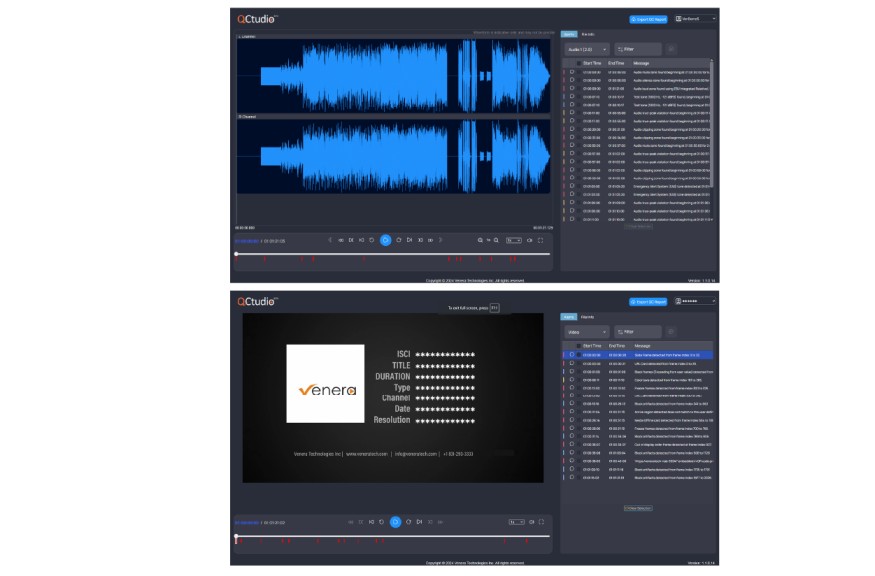Switch to File Info tab in upper panel
Screen dimensions: 875x576
[x=589, y=34]
